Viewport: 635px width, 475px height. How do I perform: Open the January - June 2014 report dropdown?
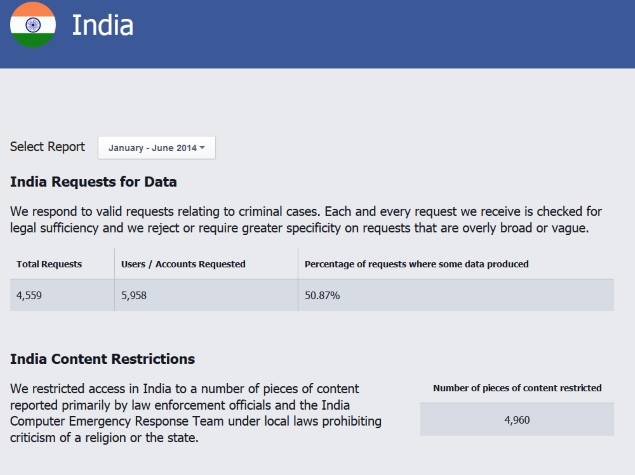(156, 148)
